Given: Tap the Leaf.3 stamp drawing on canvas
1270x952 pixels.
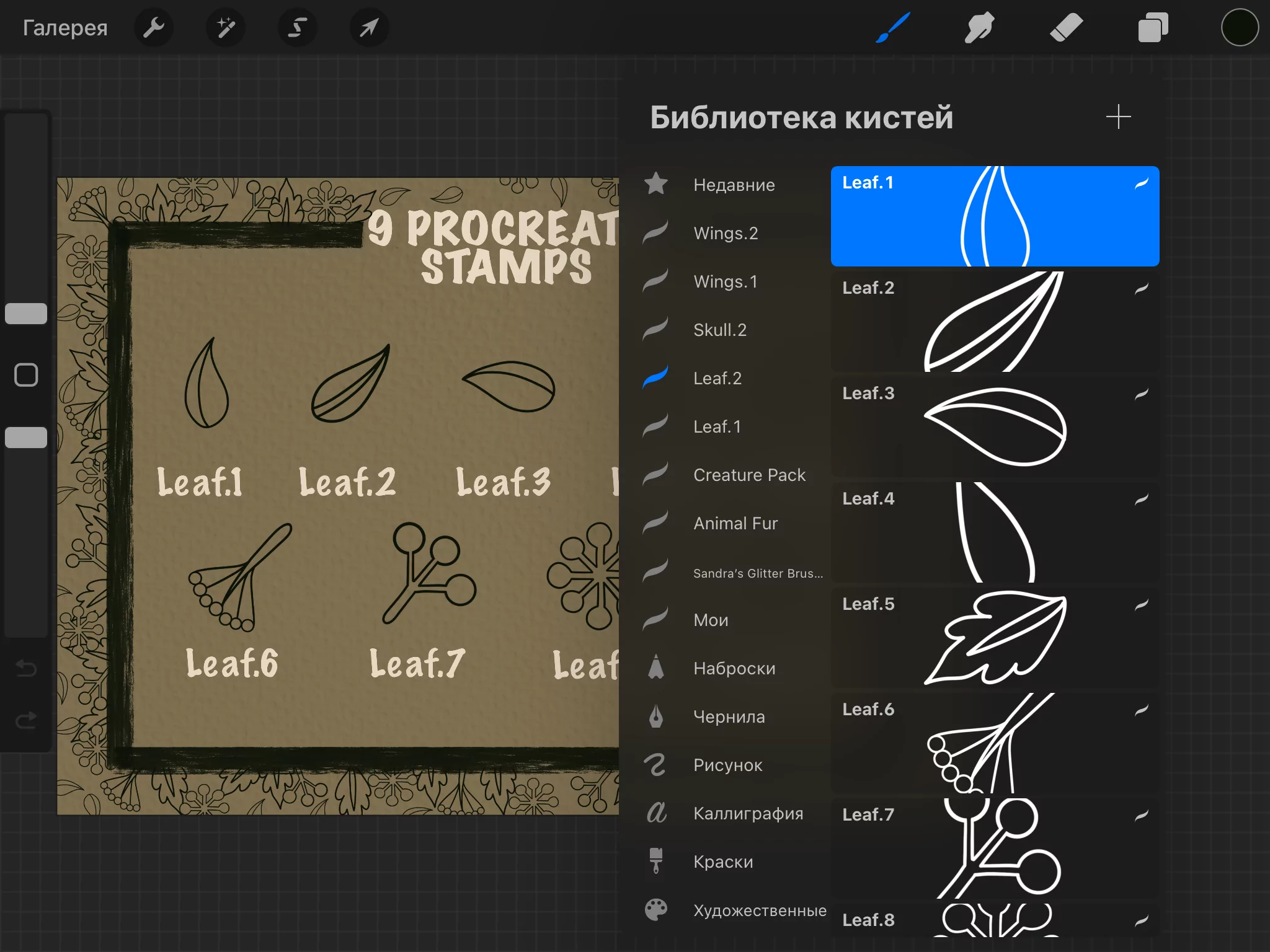Looking at the screenshot, I should [x=508, y=386].
